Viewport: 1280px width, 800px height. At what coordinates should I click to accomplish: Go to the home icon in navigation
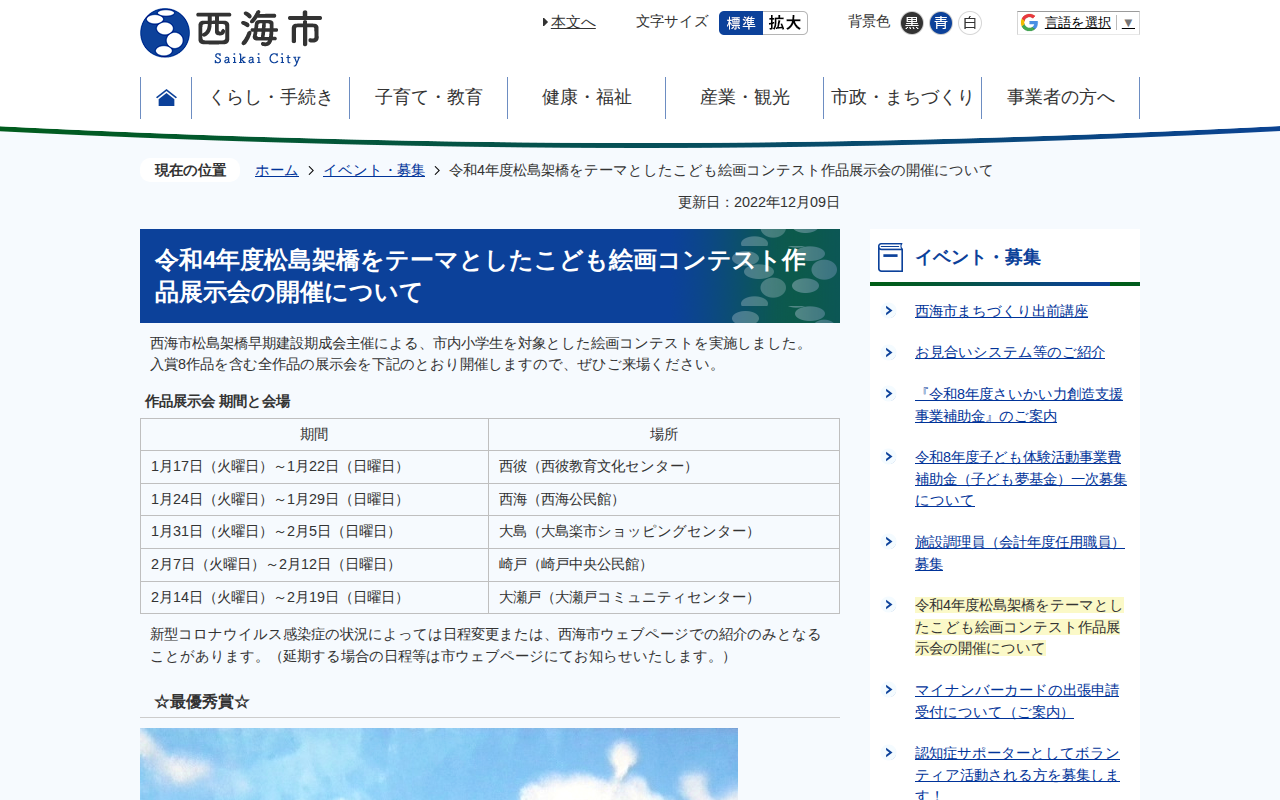[x=166, y=98]
